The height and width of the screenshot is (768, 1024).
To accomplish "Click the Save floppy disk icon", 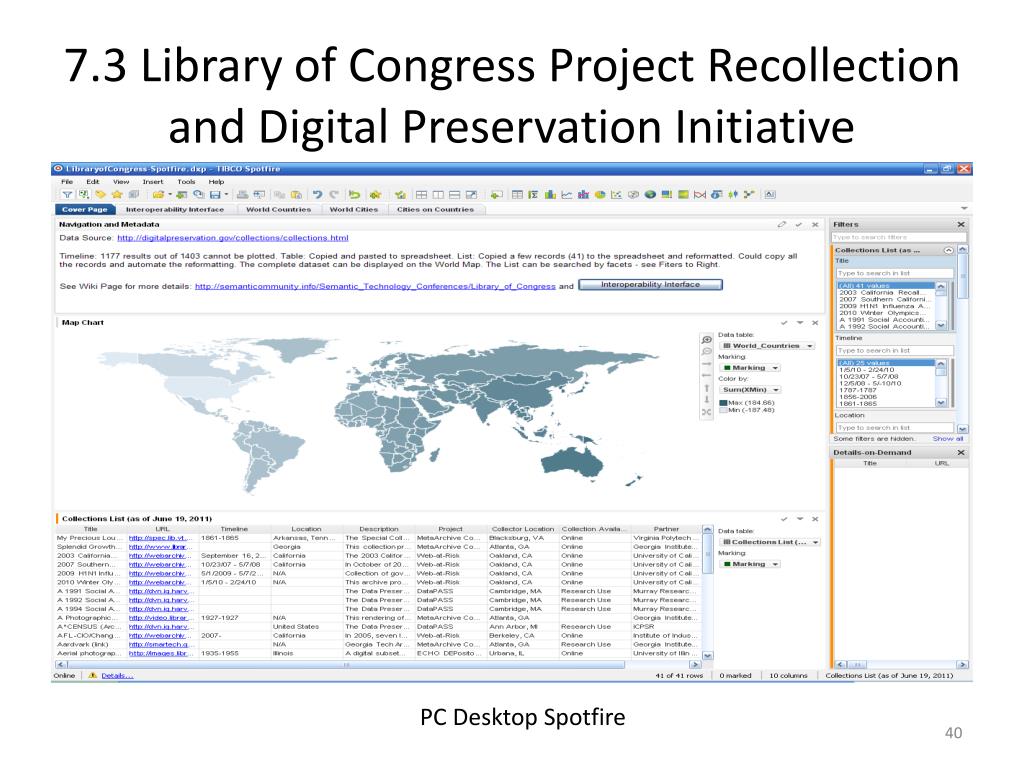I will (x=215, y=195).
